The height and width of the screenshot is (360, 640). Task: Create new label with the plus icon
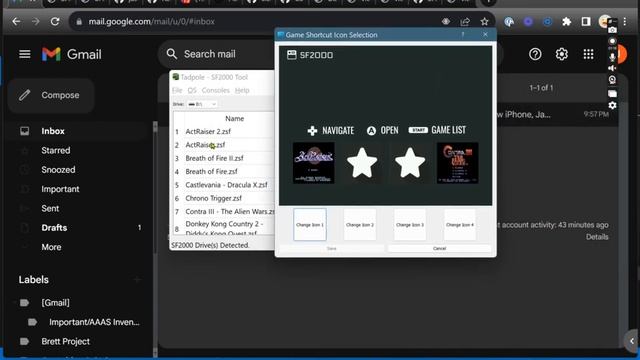click(x=137, y=280)
